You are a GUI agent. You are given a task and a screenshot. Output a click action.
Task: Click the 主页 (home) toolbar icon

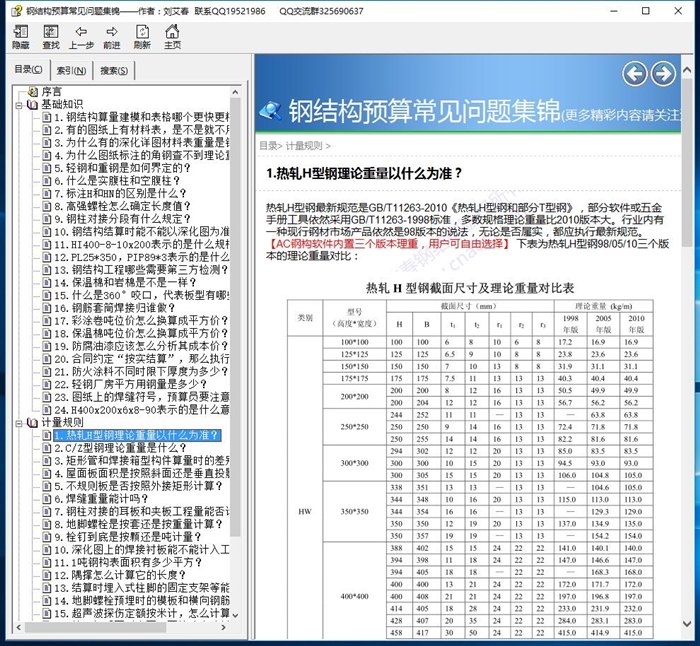[172, 37]
